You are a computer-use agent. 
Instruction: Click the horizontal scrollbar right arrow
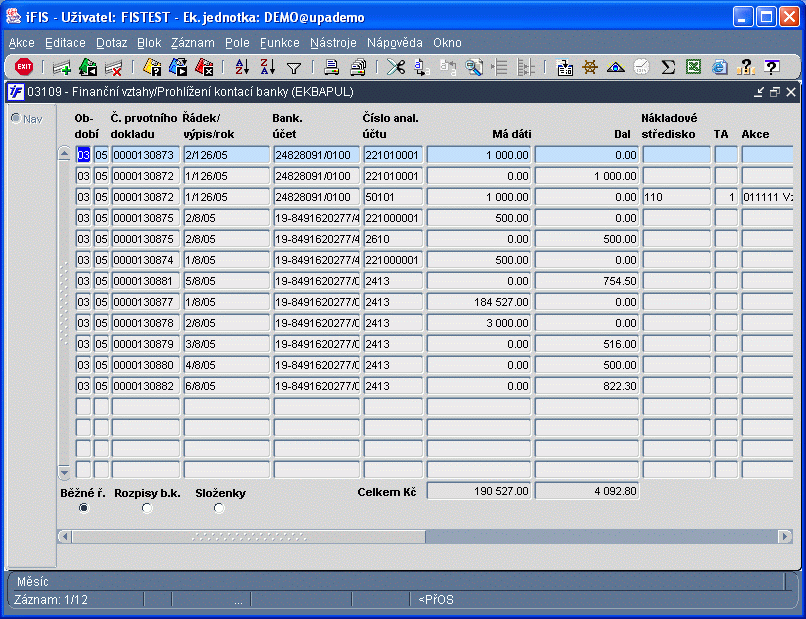(787, 537)
